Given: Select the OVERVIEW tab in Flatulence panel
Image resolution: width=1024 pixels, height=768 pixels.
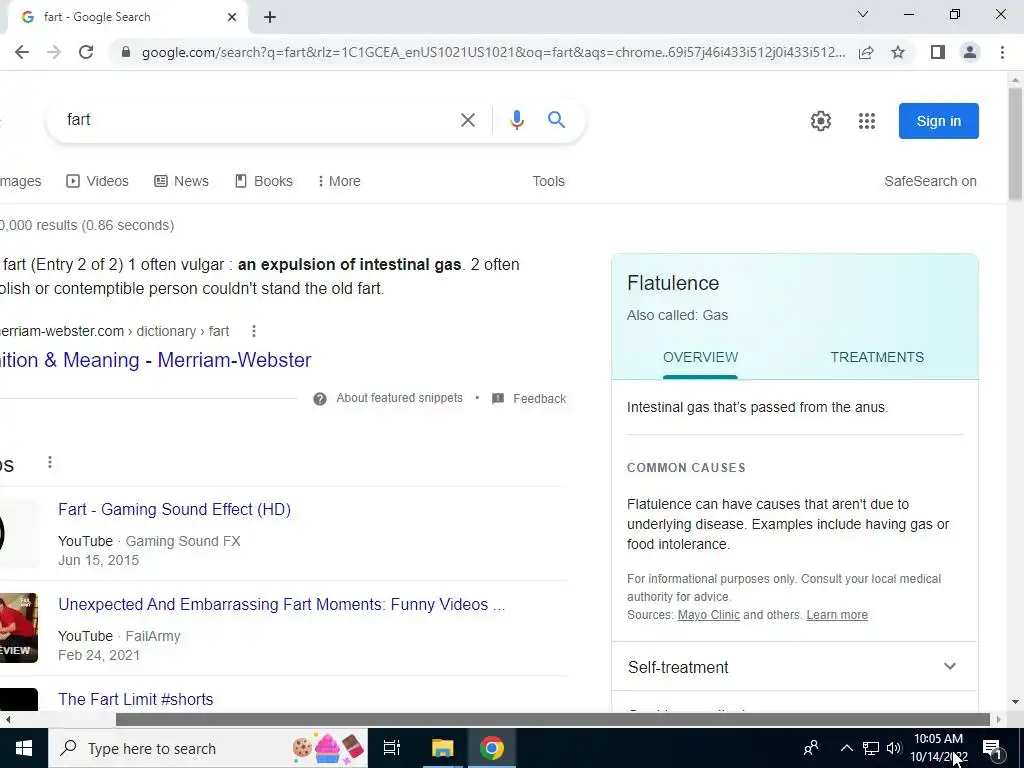Looking at the screenshot, I should tap(700, 357).
